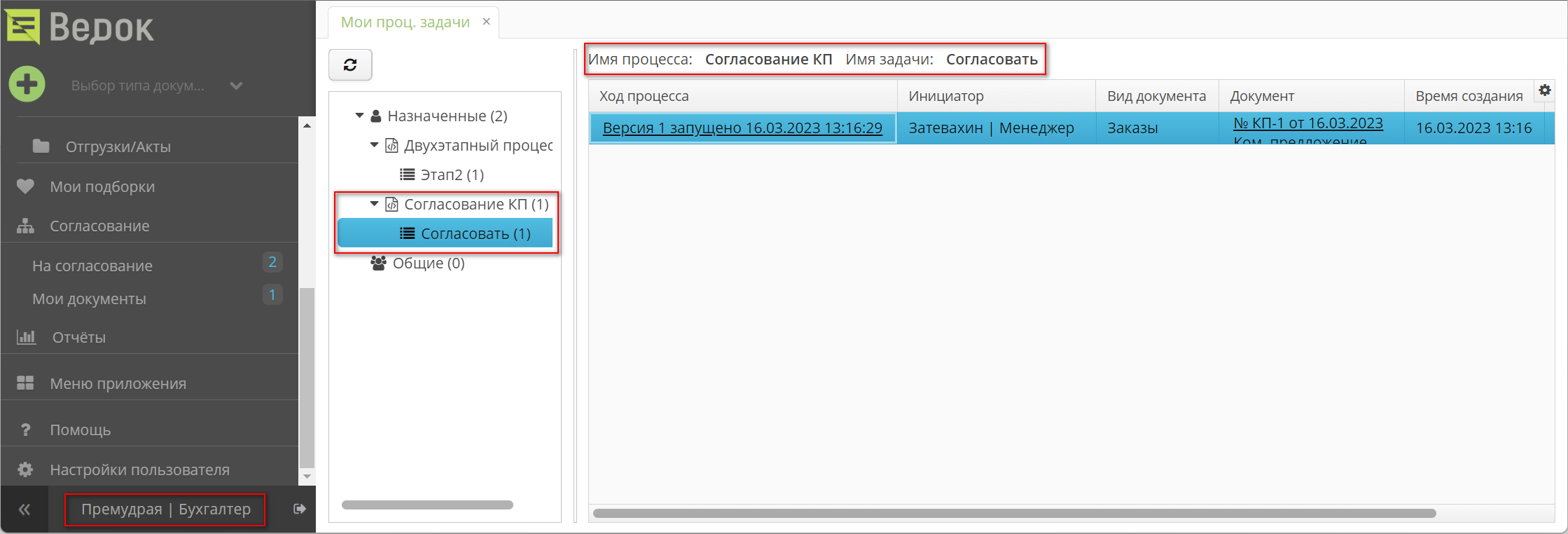
Task: Click the grid icon beside Меню приложения
Action: 25,383
